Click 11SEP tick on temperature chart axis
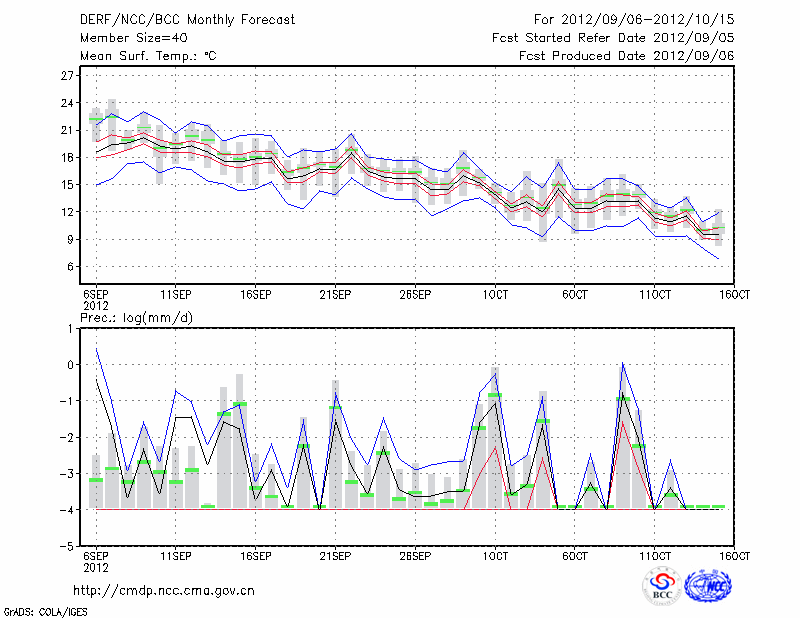Image resolution: width=800 pixels, height=618 pixels. tap(175, 294)
